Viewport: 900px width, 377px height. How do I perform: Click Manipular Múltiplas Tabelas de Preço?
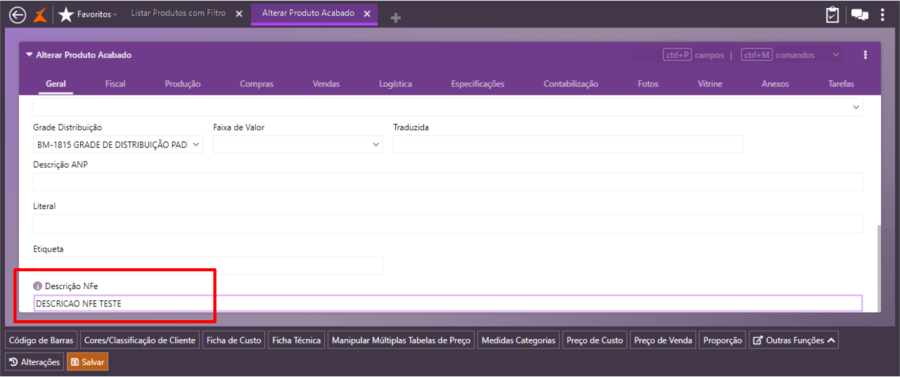point(401,340)
